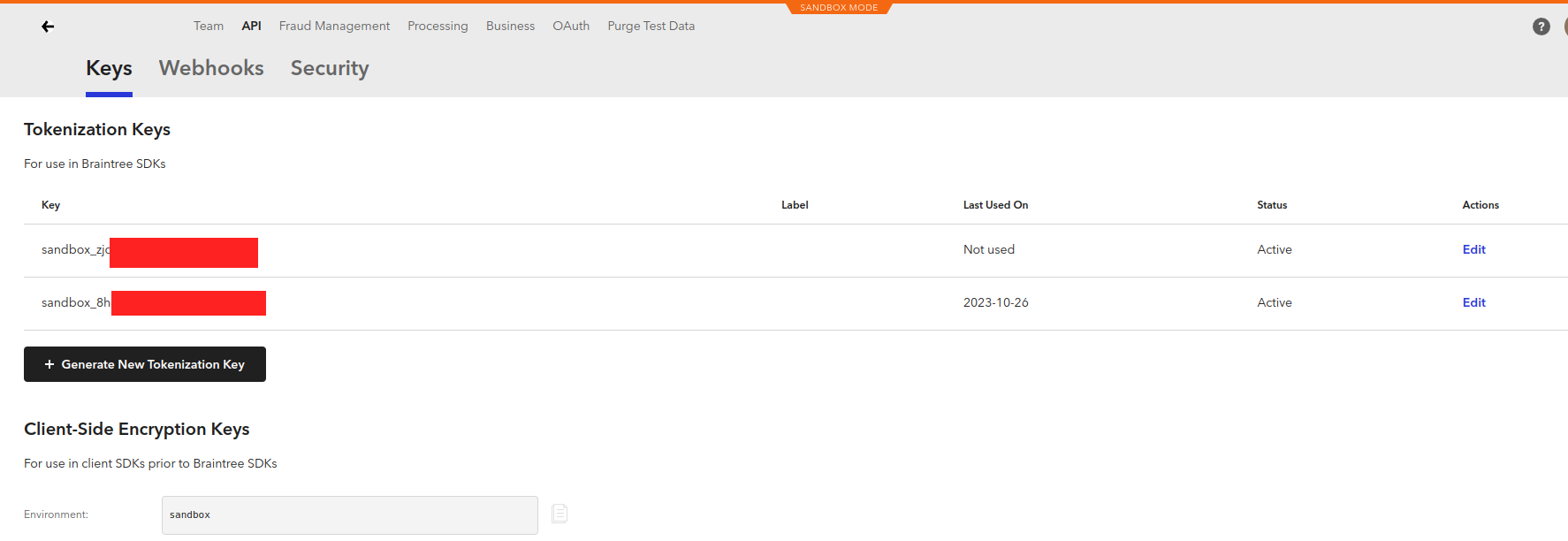Image resolution: width=1568 pixels, height=541 pixels.
Task: Switch to the Keys tab
Action: pyautogui.click(x=109, y=68)
